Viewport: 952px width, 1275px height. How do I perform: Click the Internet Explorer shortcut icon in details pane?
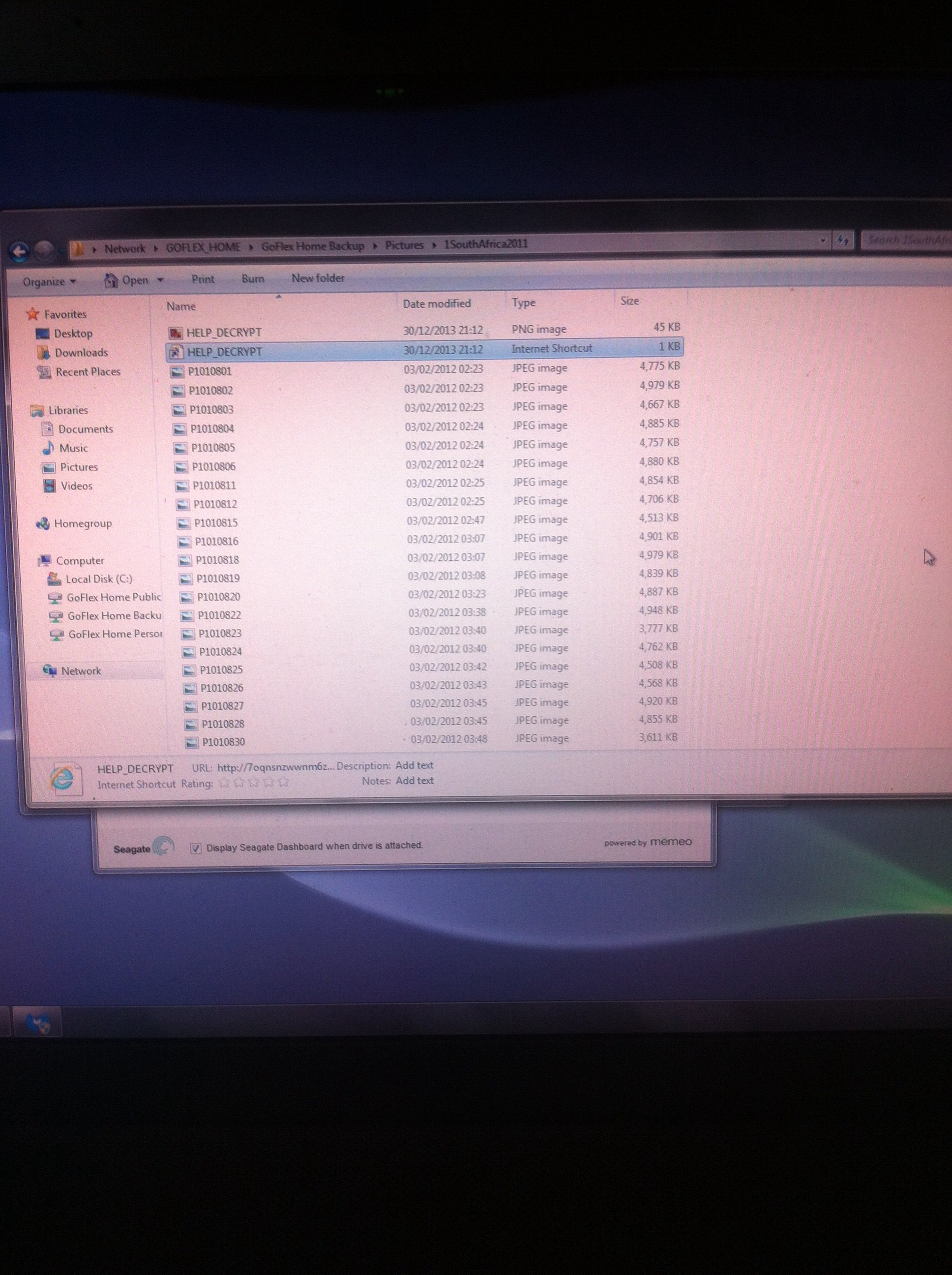[62, 778]
